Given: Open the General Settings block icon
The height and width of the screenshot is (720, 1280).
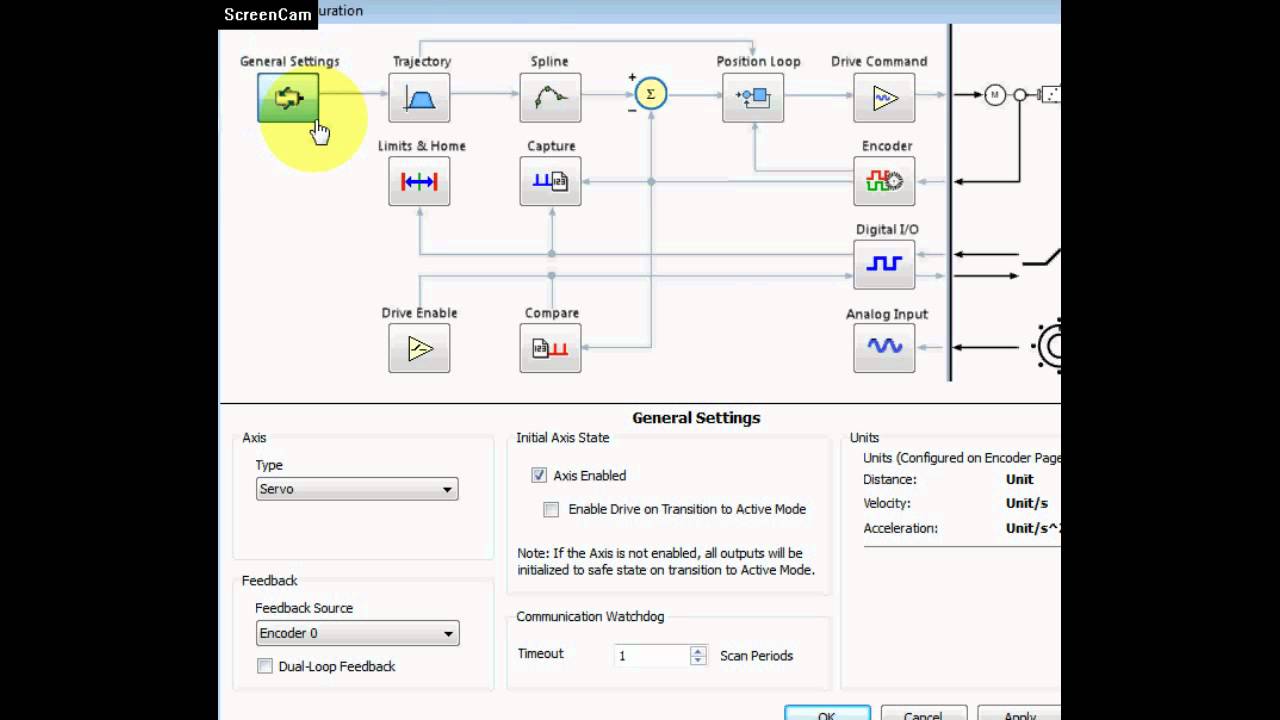Looking at the screenshot, I should [x=288, y=98].
